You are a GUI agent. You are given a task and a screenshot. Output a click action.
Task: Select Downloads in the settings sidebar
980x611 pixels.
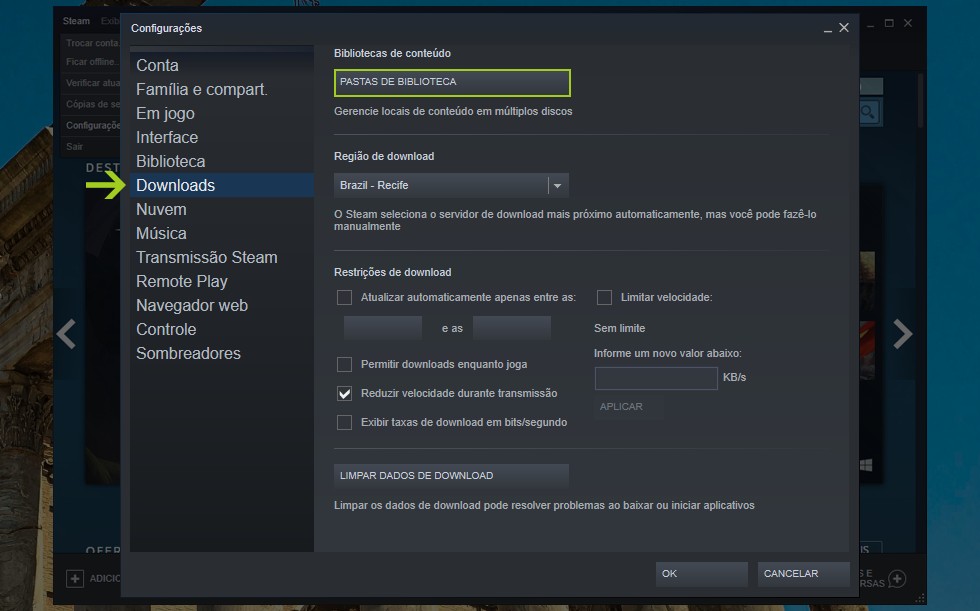tap(221, 186)
